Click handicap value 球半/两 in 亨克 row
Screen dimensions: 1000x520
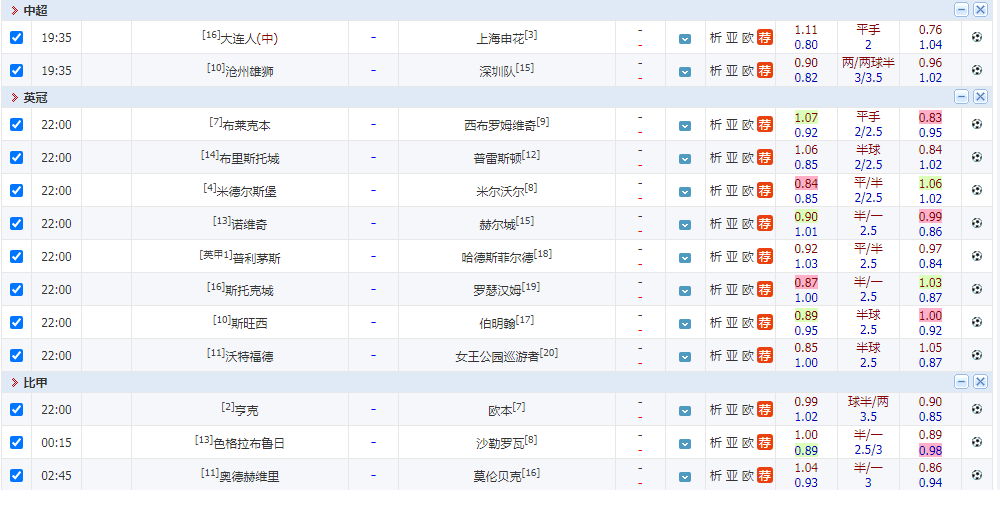tap(868, 401)
